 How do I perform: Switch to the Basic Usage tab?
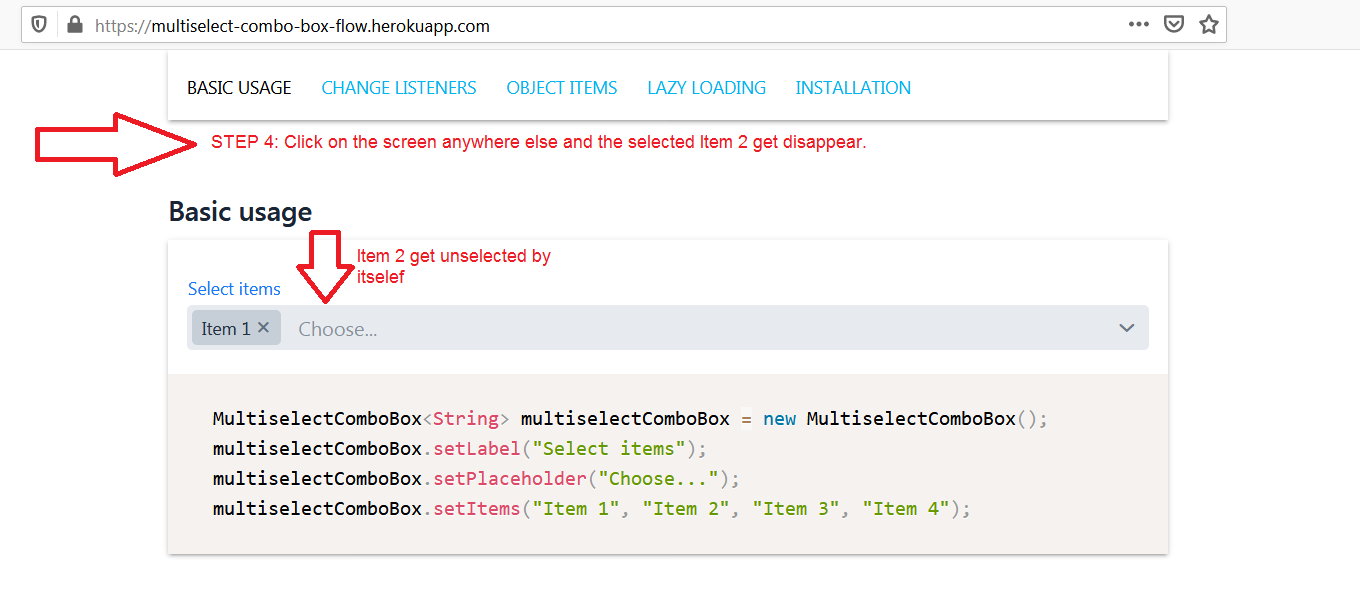(239, 88)
